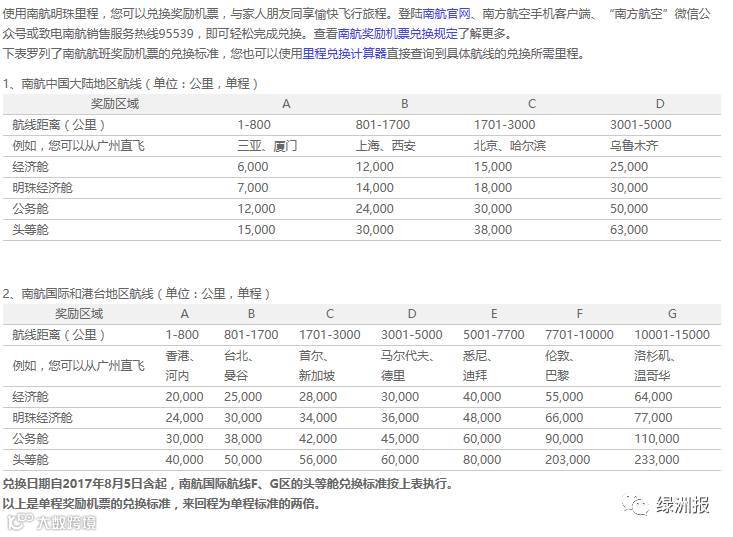The width and height of the screenshot is (733, 537).
Task: Select the 新加坡 destination text
Action: (317, 376)
